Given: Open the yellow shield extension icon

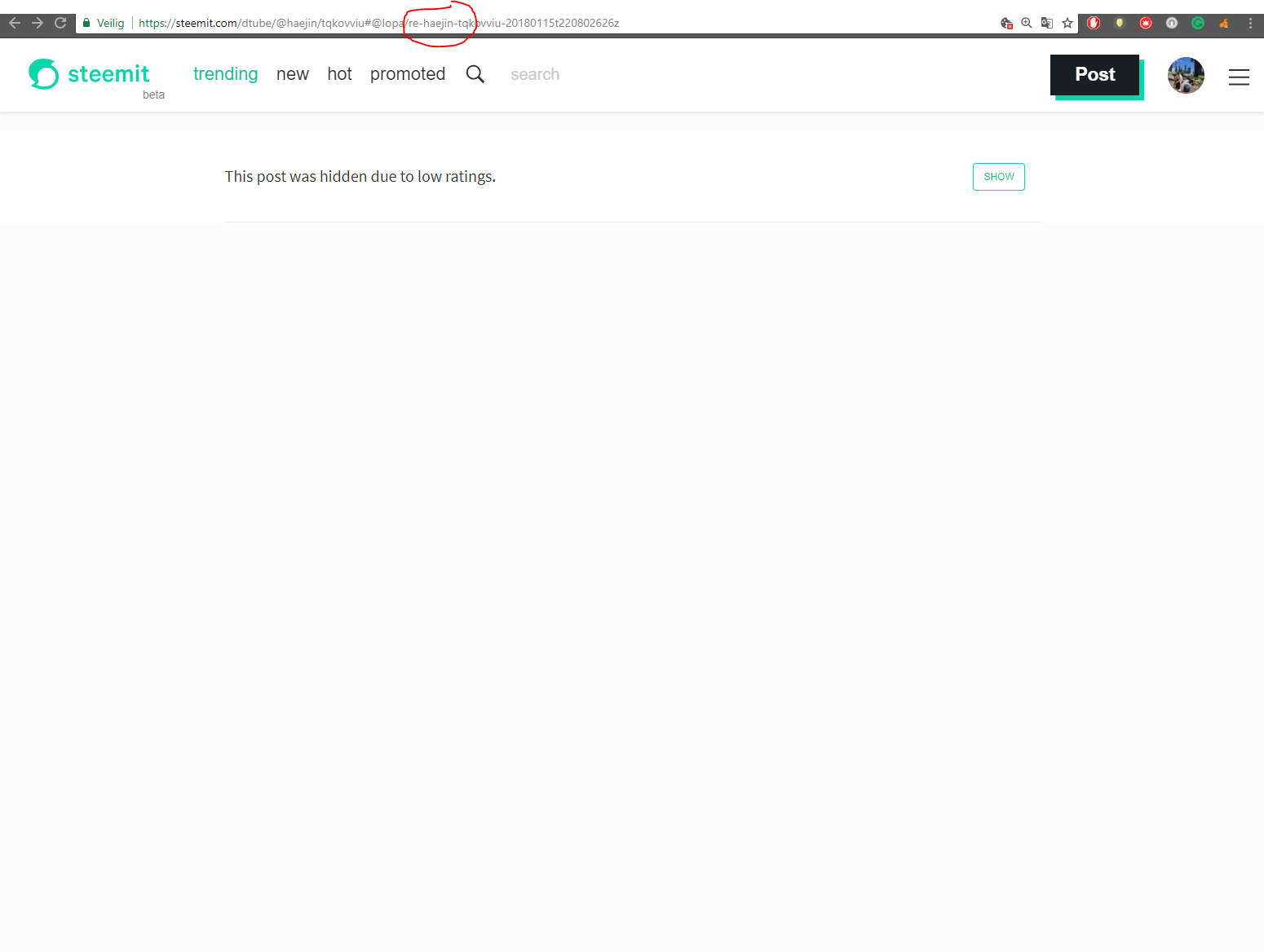Looking at the screenshot, I should point(1120,23).
